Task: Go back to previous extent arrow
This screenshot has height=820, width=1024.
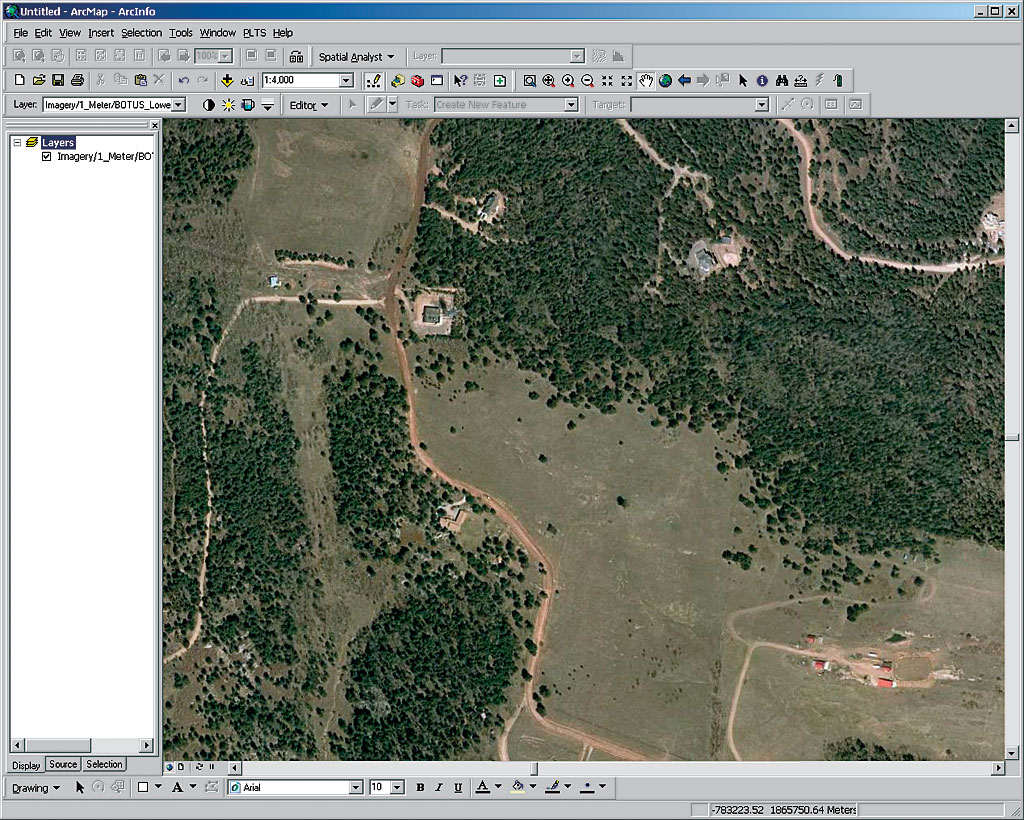Action: (684, 80)
